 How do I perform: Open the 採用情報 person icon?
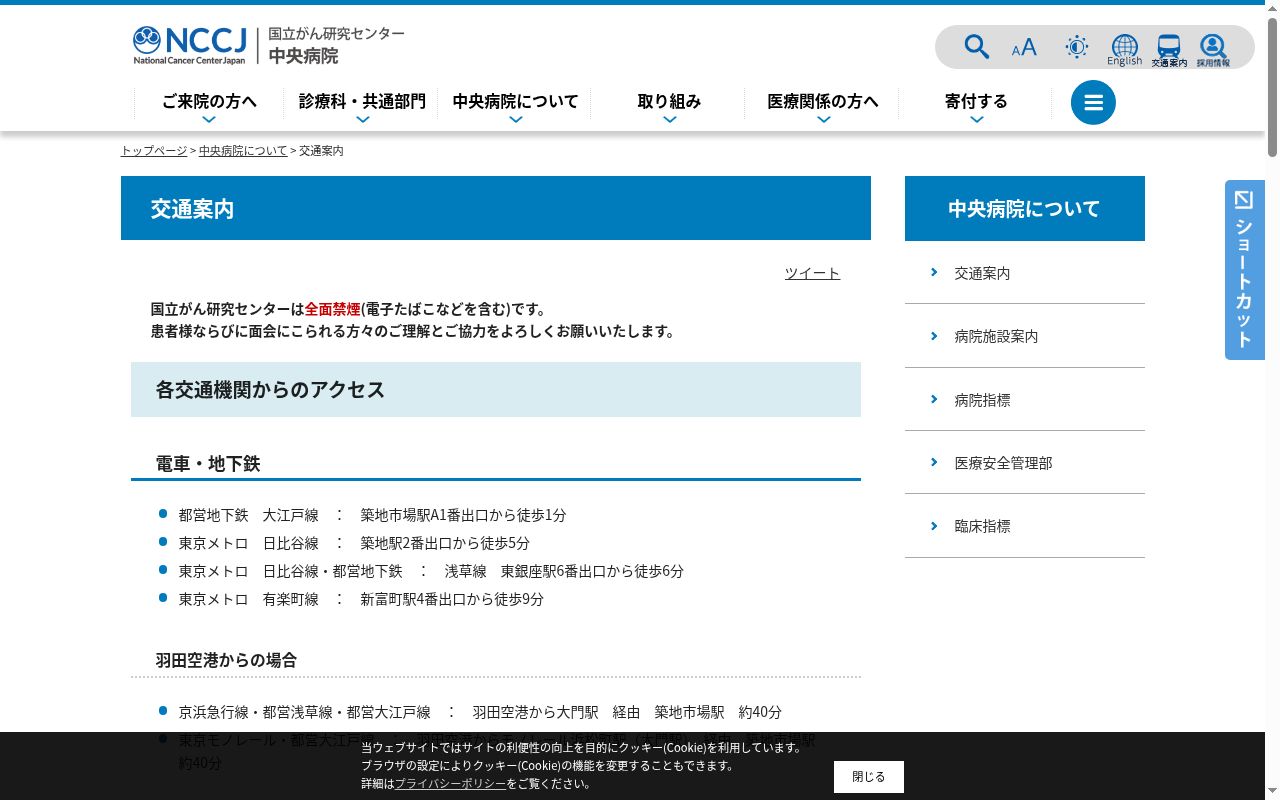[x=1213, y=50]
